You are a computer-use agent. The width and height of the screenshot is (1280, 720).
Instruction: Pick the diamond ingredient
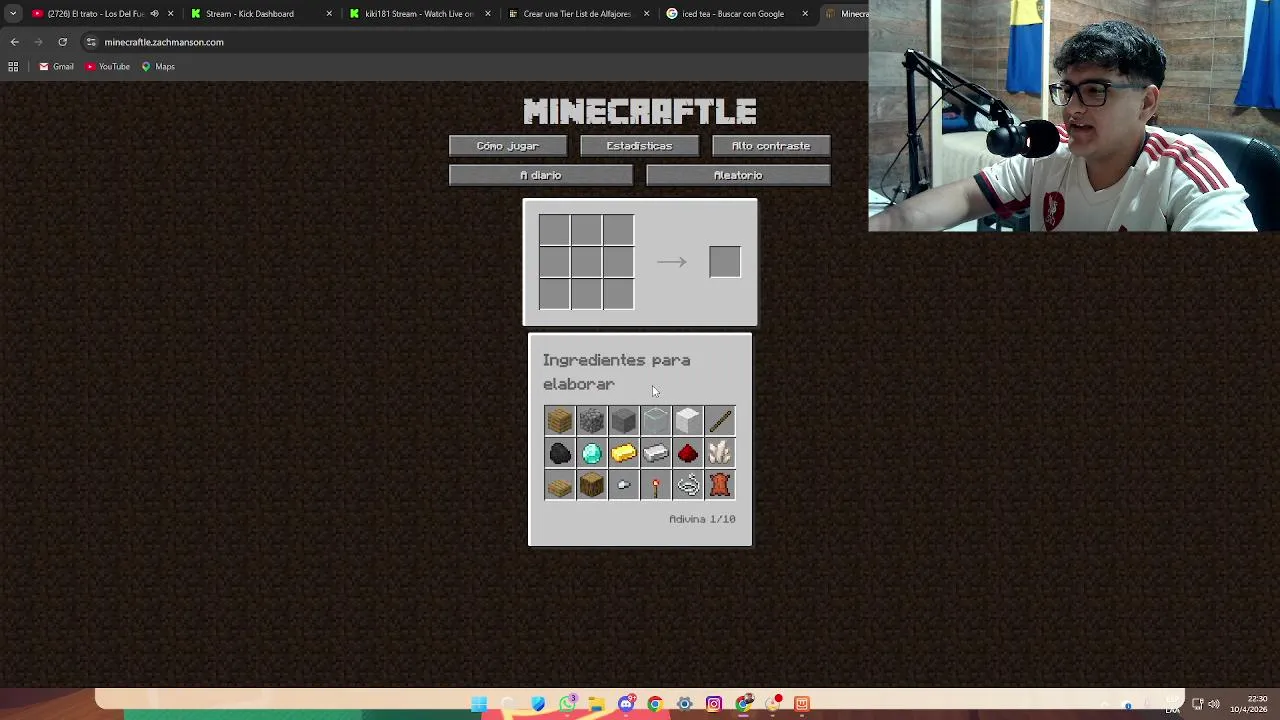click(x=591, y=453)
